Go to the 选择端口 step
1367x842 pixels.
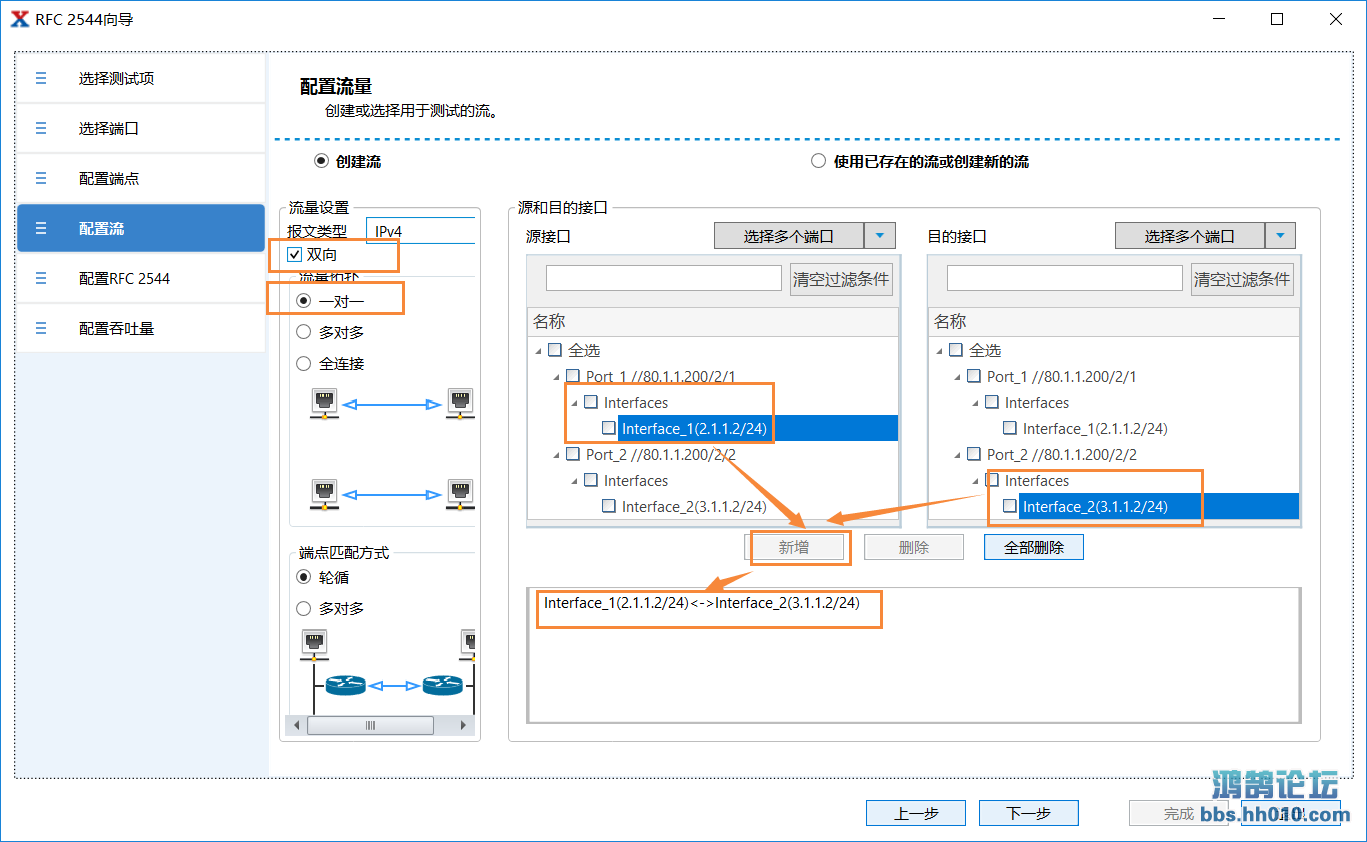point(141,128)
